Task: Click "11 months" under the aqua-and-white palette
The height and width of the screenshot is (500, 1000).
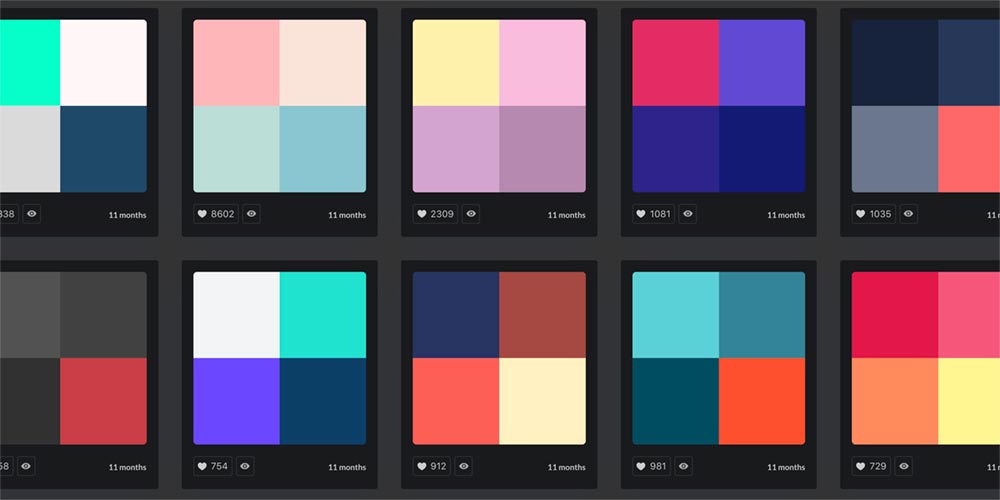Action: tap(128, 215)
